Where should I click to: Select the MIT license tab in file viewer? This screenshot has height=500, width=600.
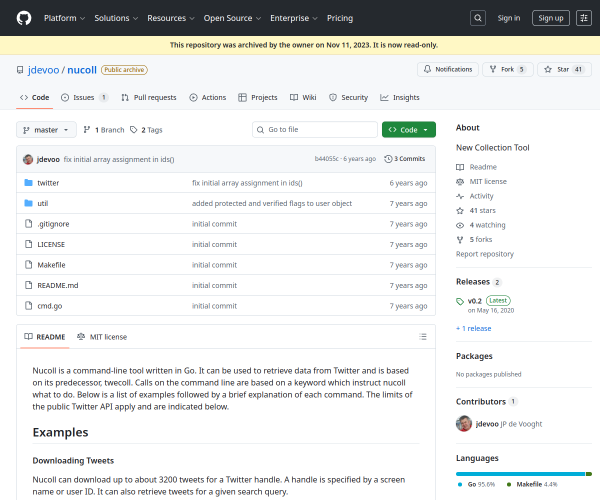coord(102,337)
